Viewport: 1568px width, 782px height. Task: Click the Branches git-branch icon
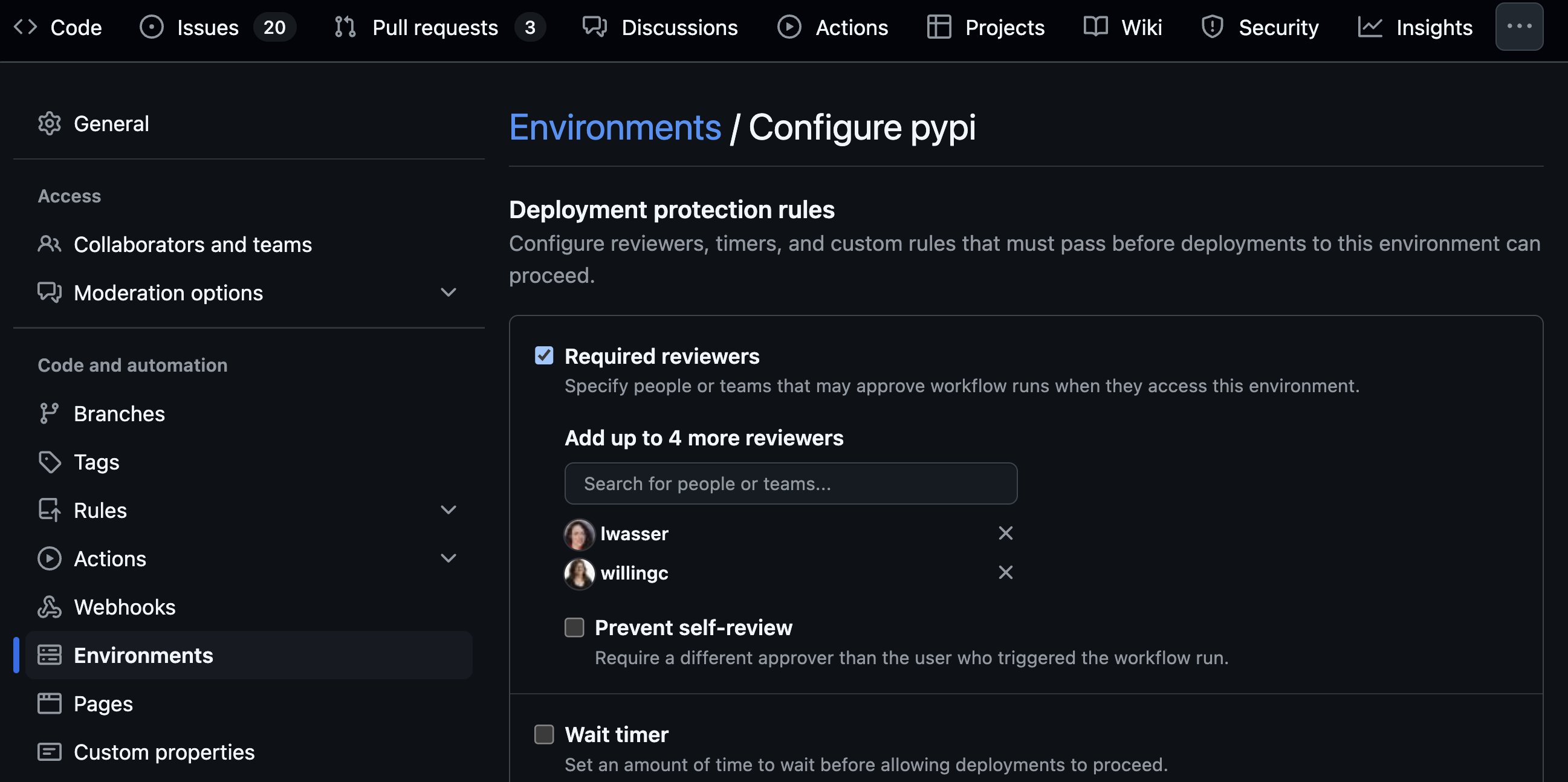[50, 413]
